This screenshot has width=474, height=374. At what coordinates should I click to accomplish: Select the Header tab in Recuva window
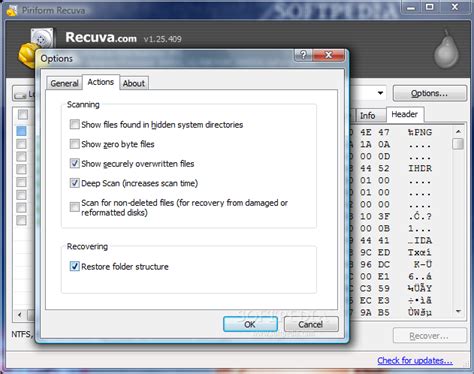click(405, 114)
